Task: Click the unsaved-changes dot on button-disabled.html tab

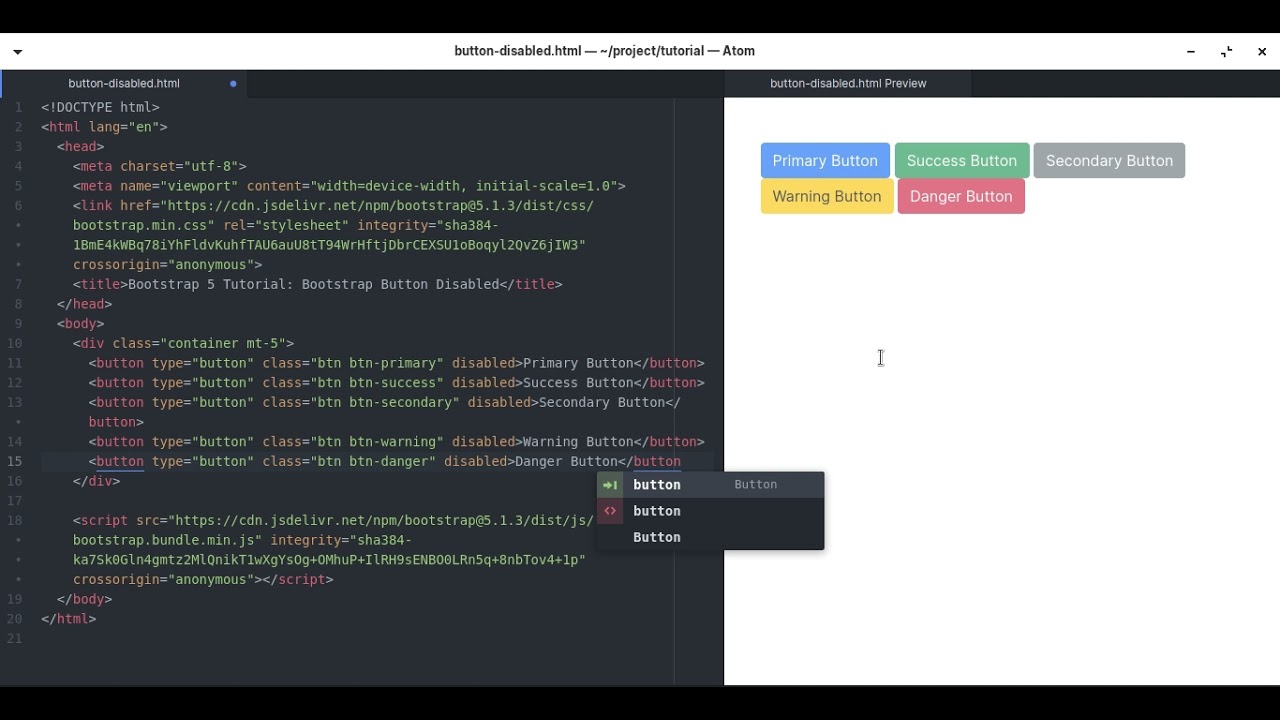Action: tap(233, 83)
